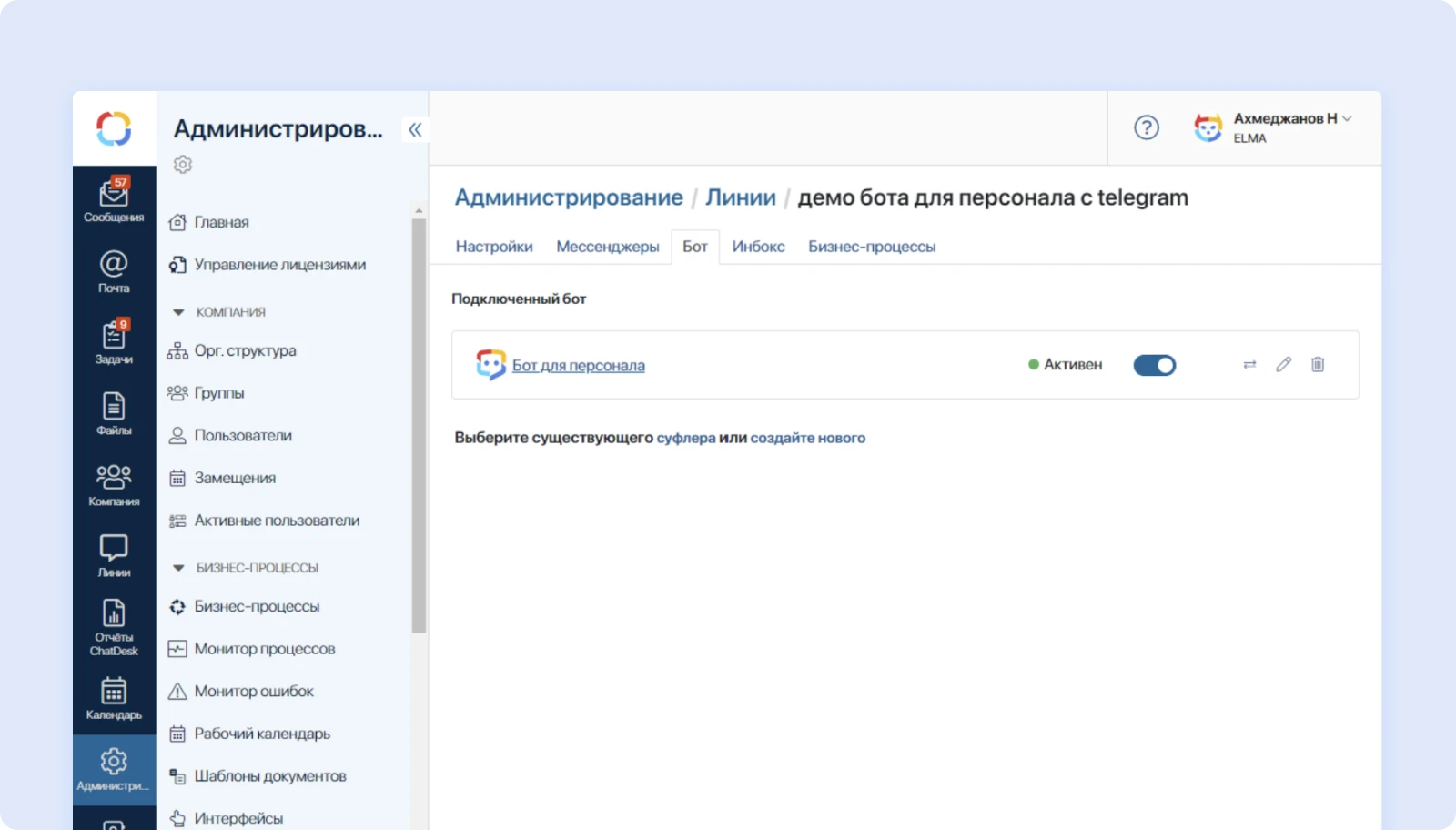This screenshot has height=830, width=1456.
Task: Open Tasks in the dark sidebar
Action: point(114,342)
